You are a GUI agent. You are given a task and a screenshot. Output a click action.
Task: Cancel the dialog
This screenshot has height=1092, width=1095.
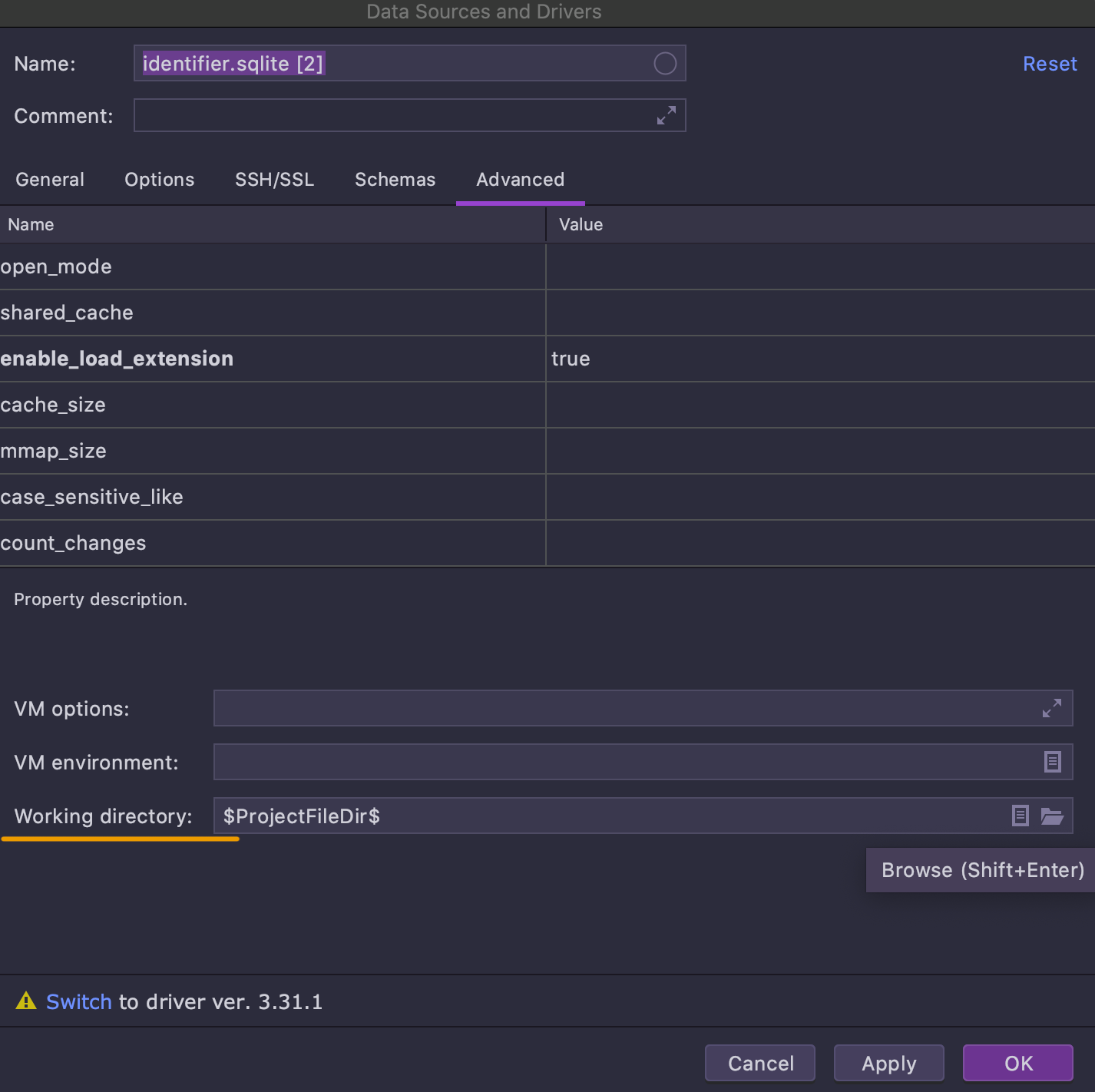click(x=760, y=1063)
